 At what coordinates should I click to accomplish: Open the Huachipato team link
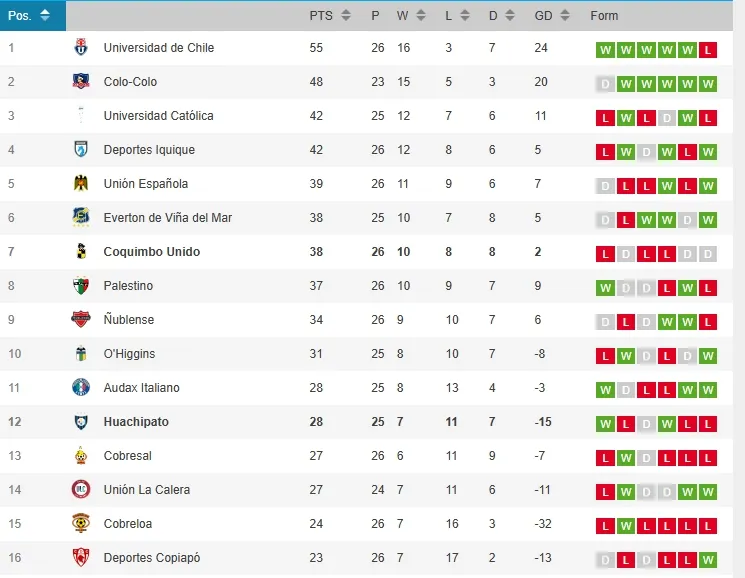(136, 422)
